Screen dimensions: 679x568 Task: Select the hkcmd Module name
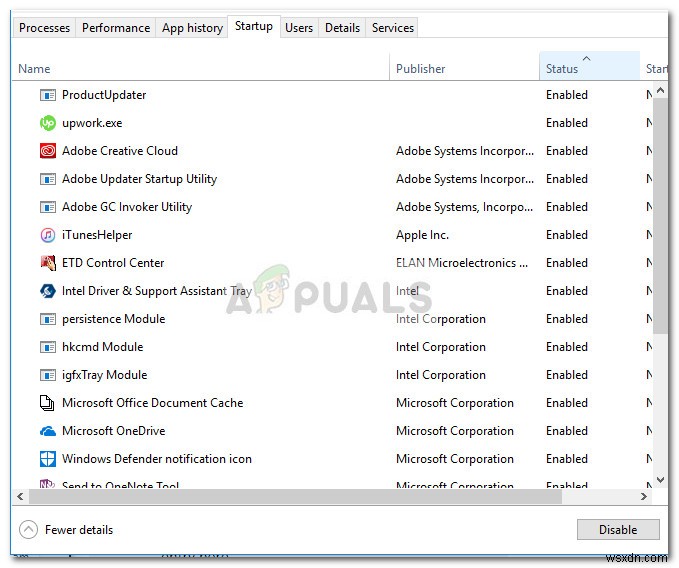(103, 347)
